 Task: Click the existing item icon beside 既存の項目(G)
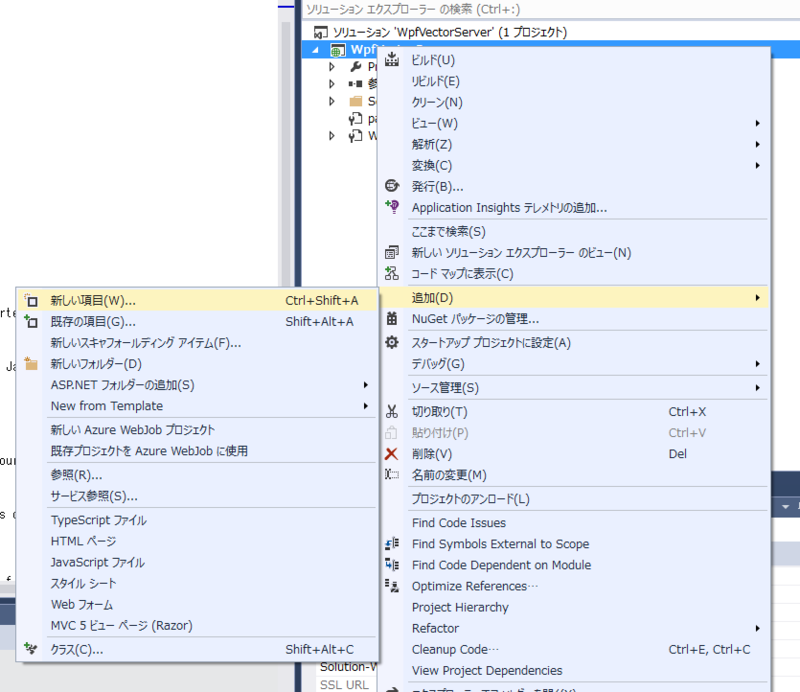click(x=31, y=322)
